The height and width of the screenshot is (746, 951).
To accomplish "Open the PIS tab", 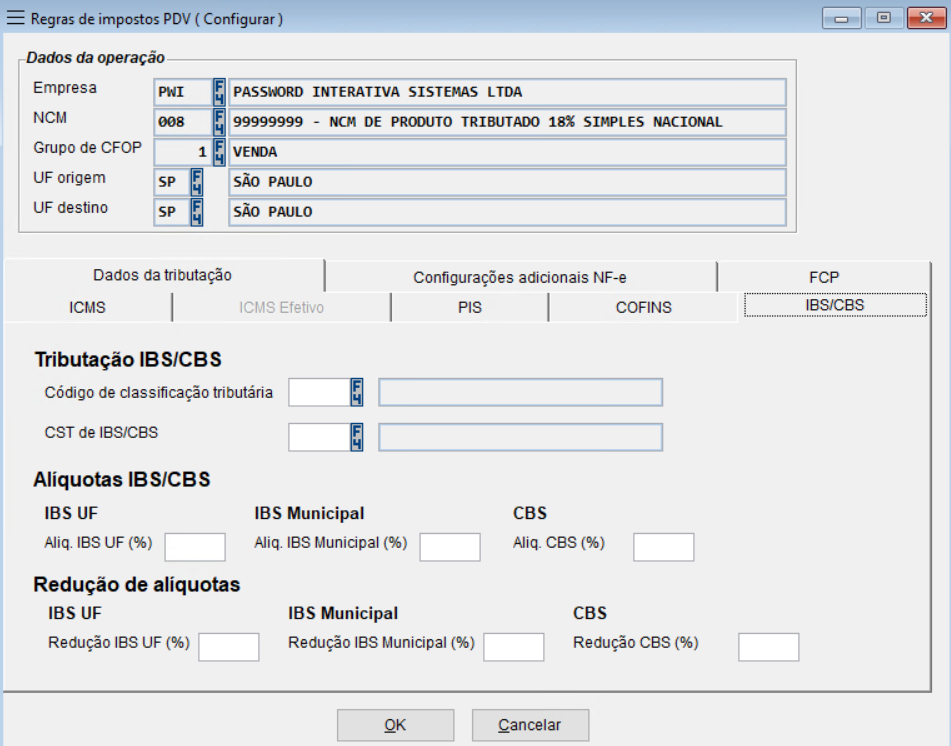I will tap(469, 308).
